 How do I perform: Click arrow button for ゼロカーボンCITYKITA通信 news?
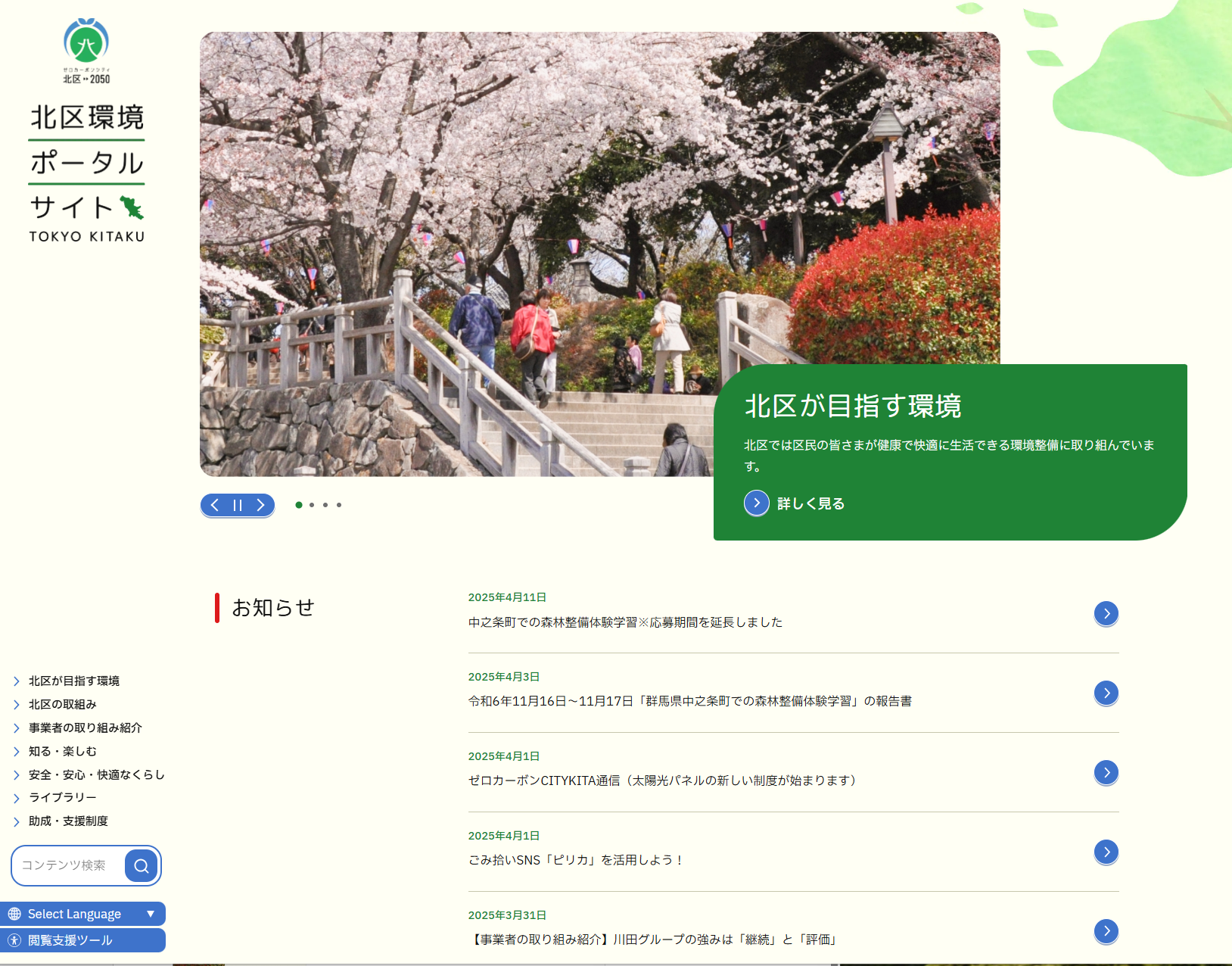pos(1106,772)
